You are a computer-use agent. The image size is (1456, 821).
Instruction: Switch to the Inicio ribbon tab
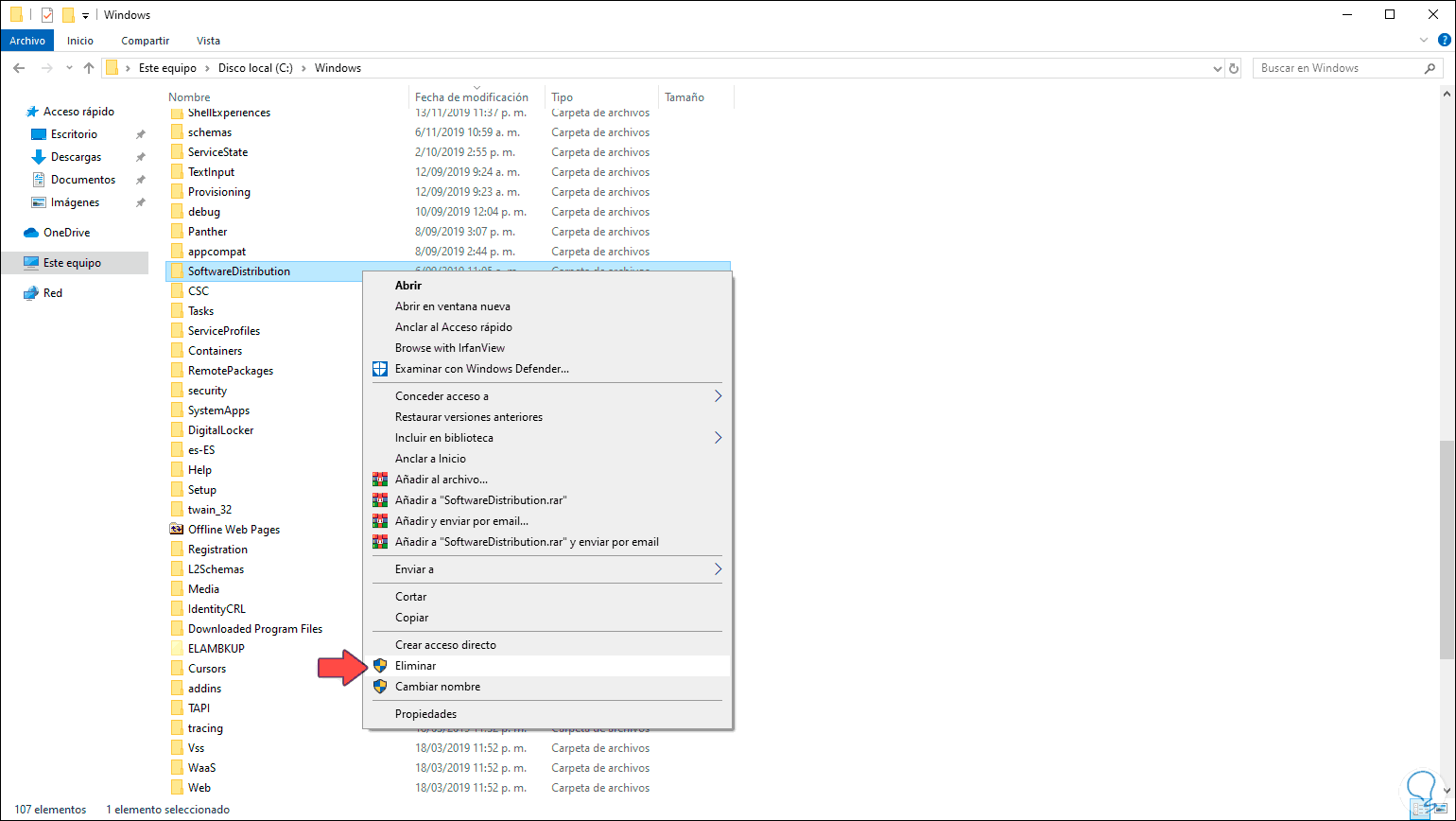pos(80,41)
